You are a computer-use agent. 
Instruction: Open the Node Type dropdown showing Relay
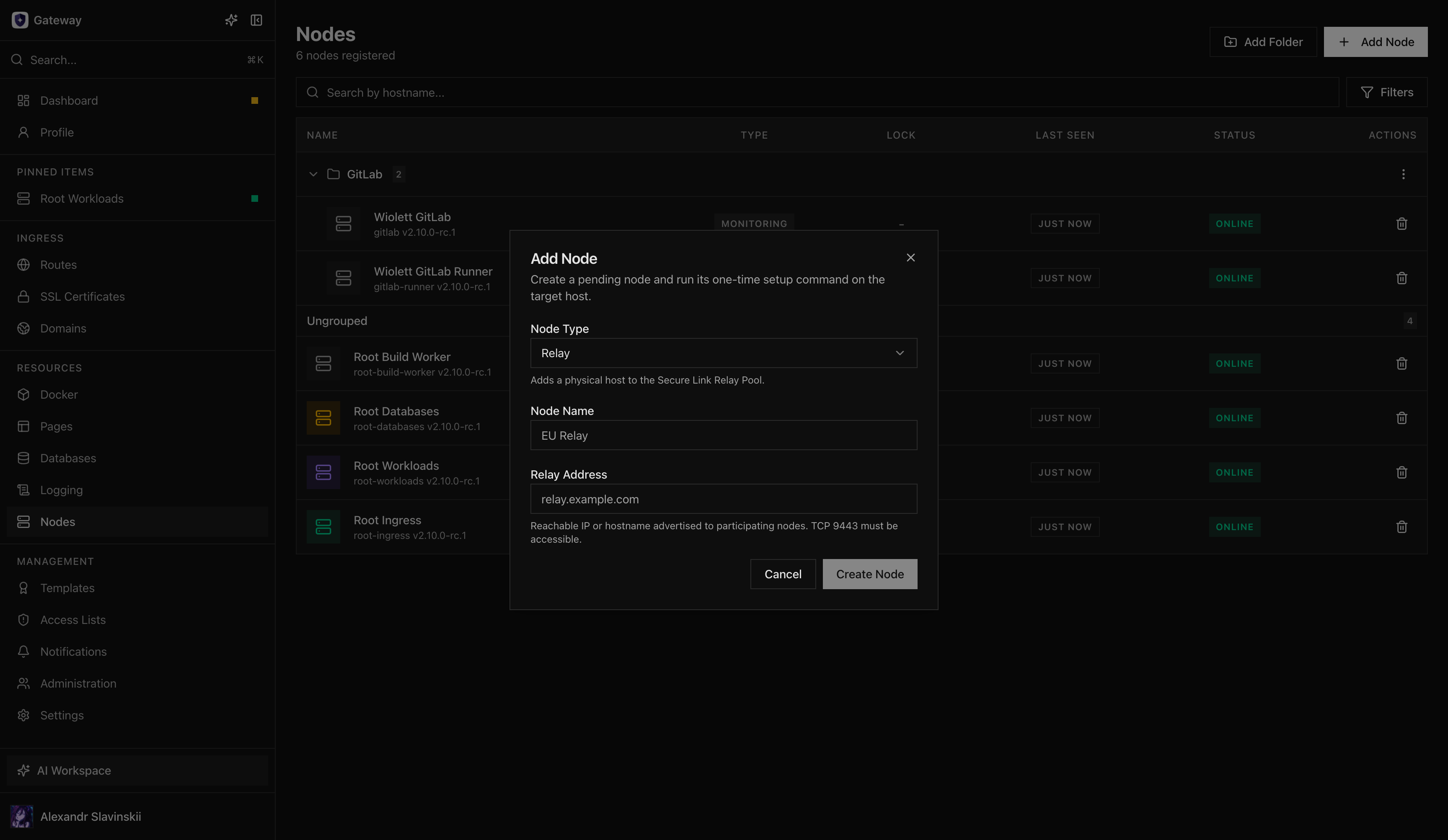(x=724, y=353)
